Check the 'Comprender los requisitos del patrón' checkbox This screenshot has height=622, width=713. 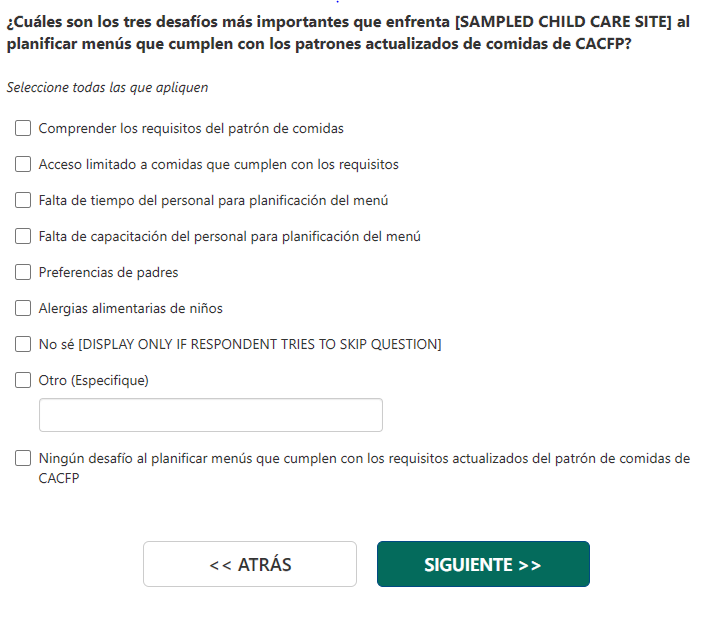tap(23, 128)
